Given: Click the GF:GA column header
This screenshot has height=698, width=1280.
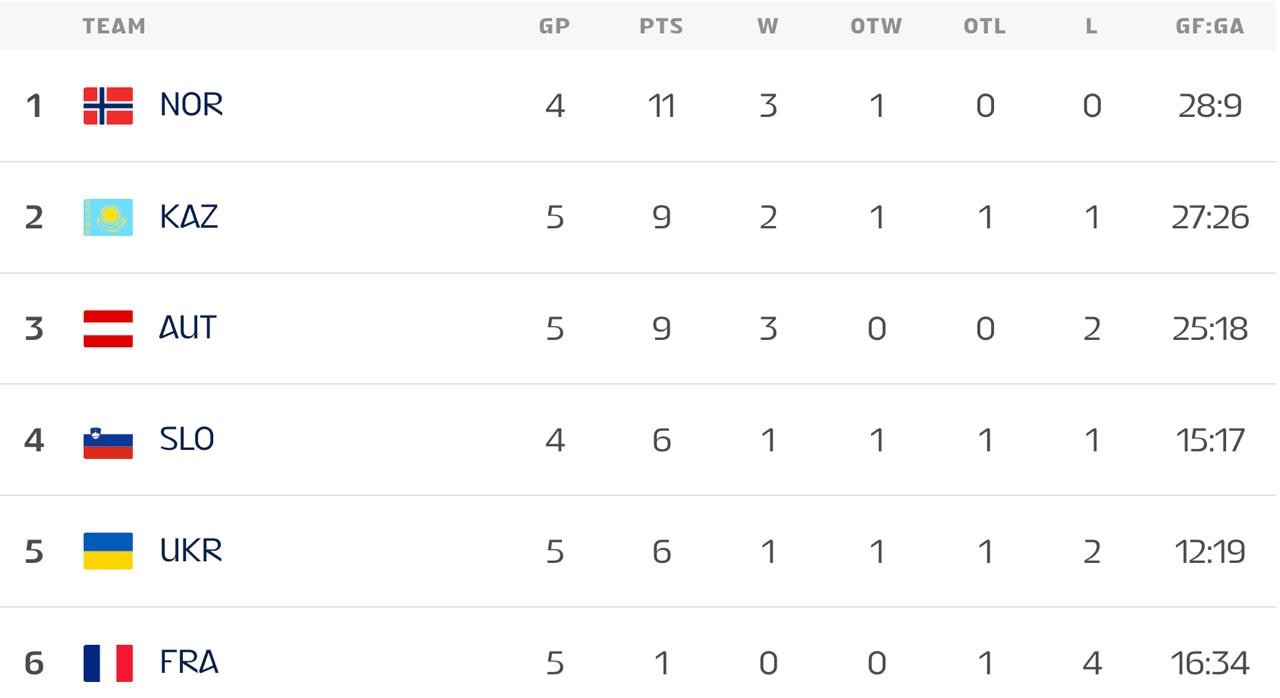Looking at the screenshot, I should (x=1210, y=27).
